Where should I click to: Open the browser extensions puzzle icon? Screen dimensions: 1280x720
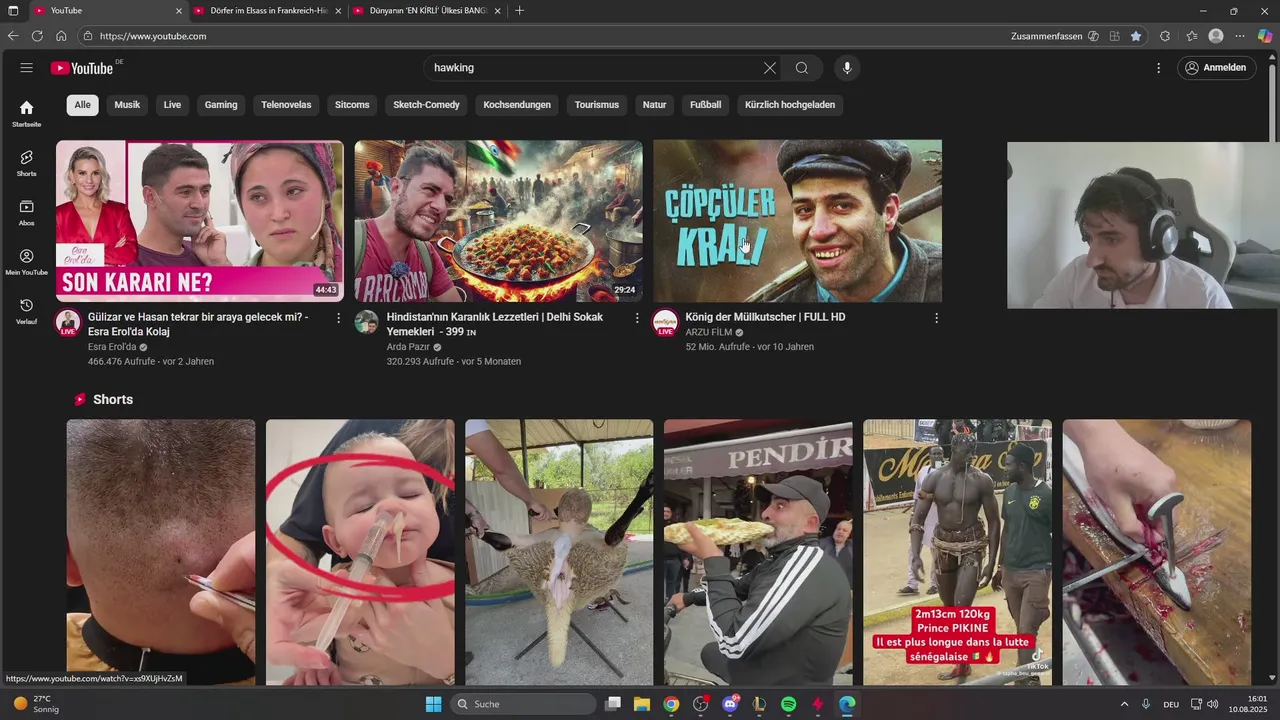coord(1165,36)
